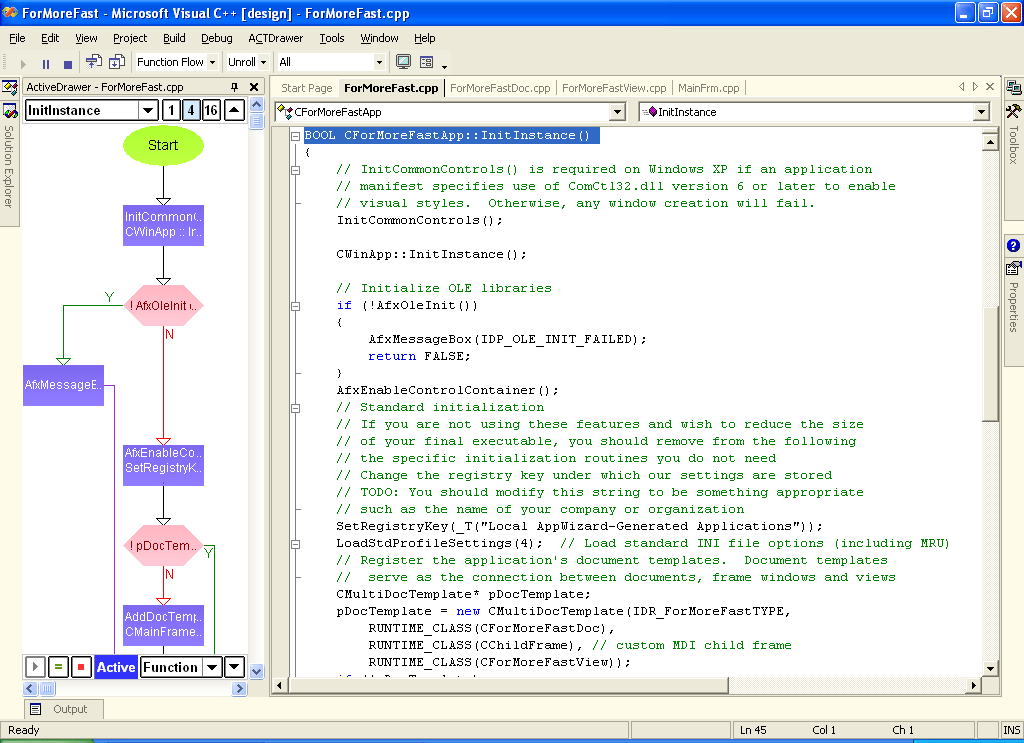Open the Solution Explorer side tab
Screen dimensions: 1024x743
pyautogui.click(x=9, y=165)
